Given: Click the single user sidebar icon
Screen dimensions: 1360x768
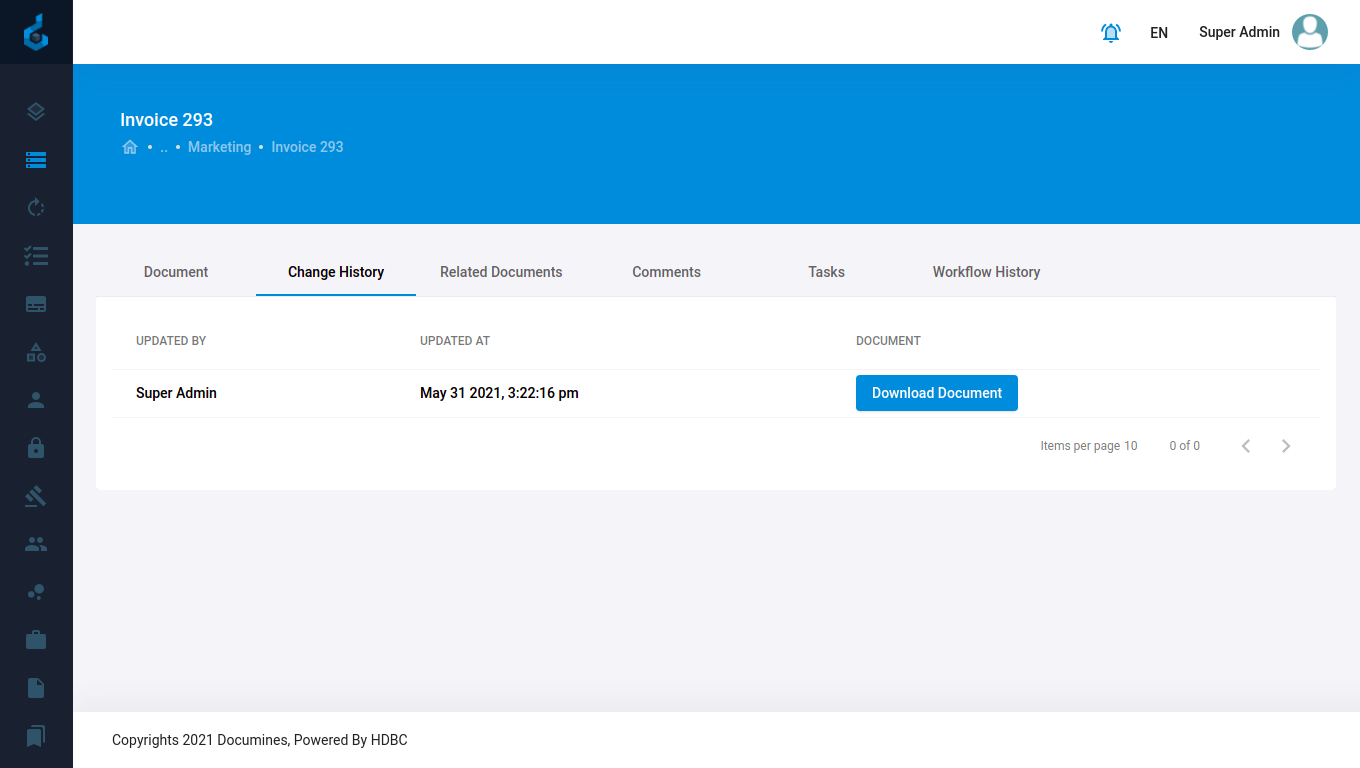Looking at the screenshot, I should coord(36,400).
